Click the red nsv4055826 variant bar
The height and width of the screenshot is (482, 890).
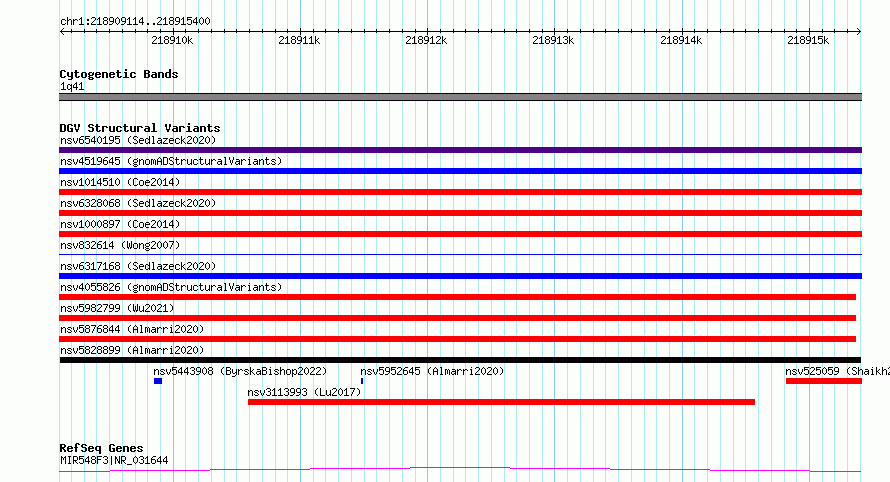click(457, 297)
